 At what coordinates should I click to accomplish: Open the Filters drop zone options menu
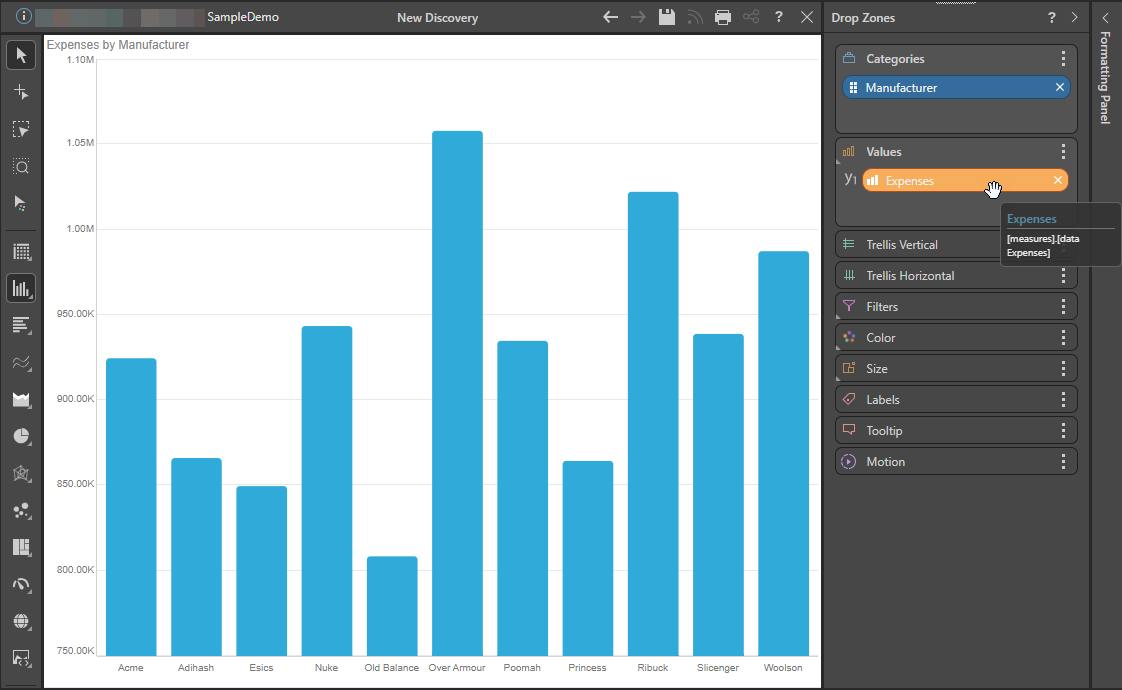[1063, 307]
